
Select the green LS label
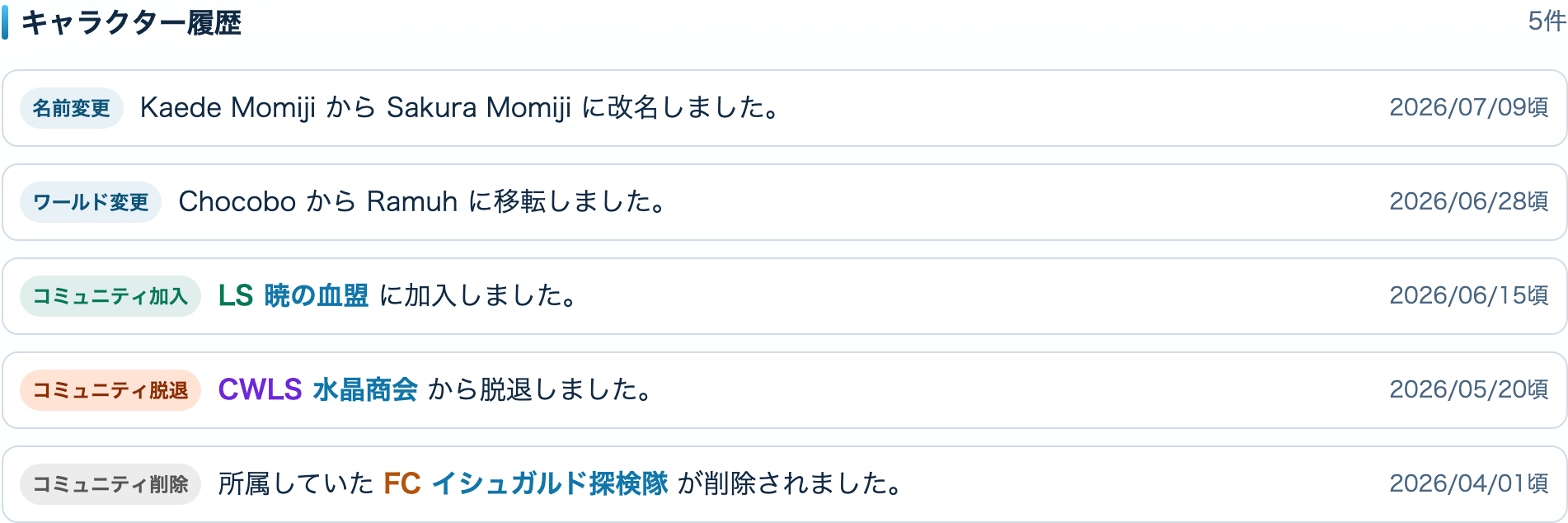point(236,295)
